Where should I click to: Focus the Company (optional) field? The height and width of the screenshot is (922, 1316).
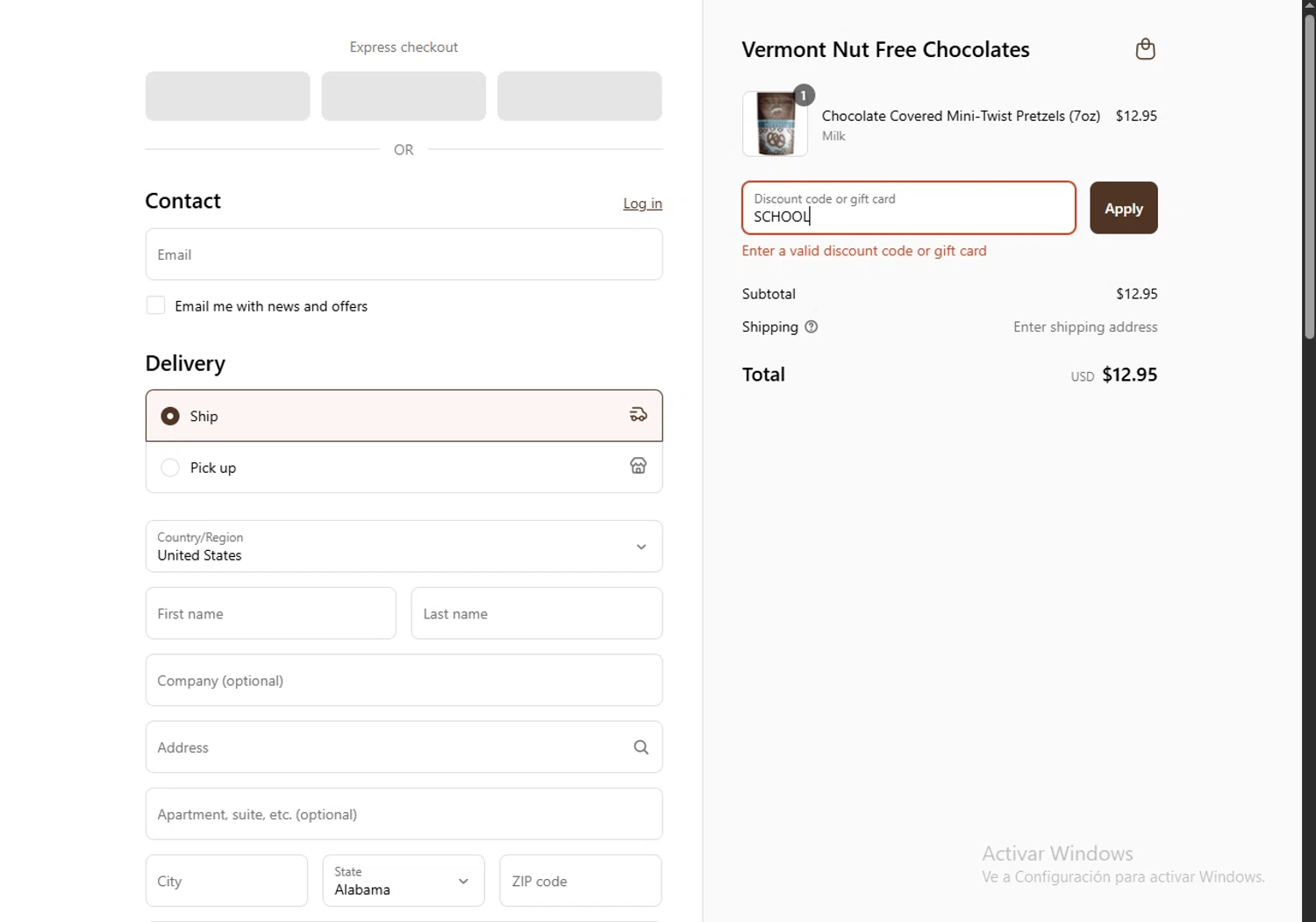[404, 680]
